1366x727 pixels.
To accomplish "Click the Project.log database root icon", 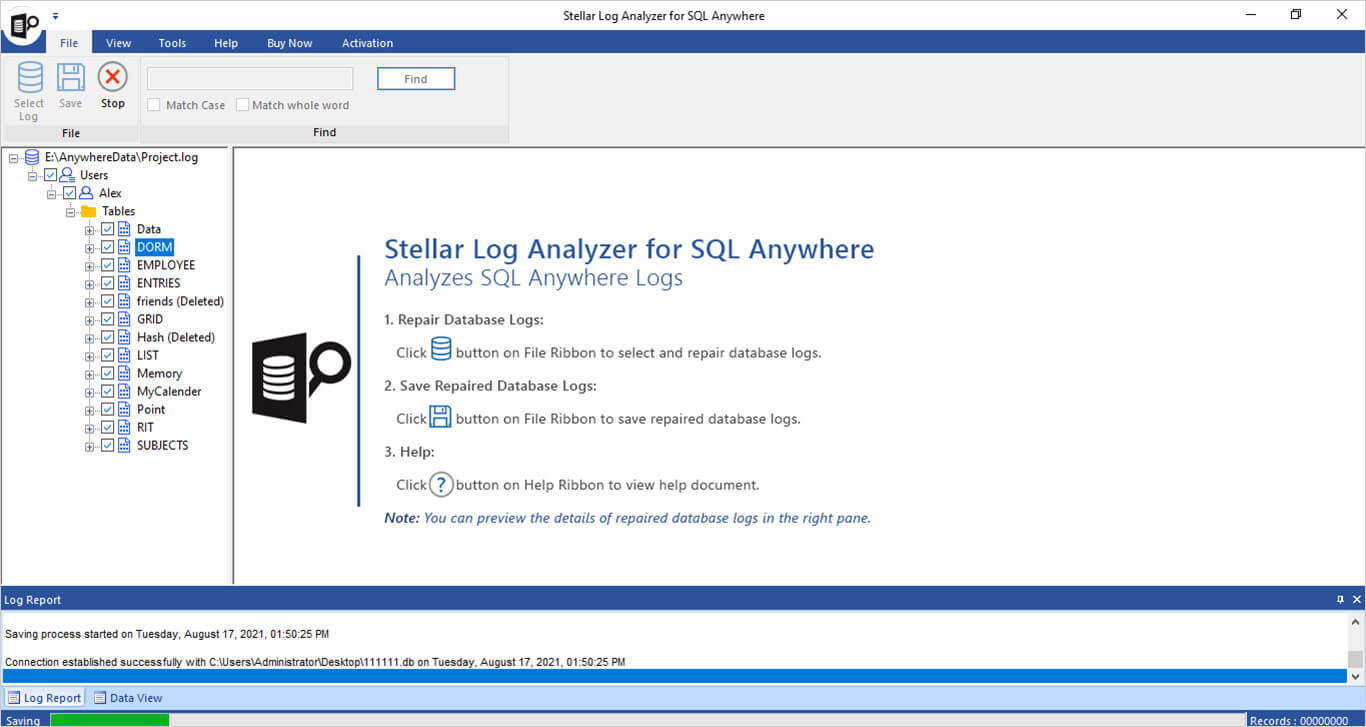I will tap(33, 157).
